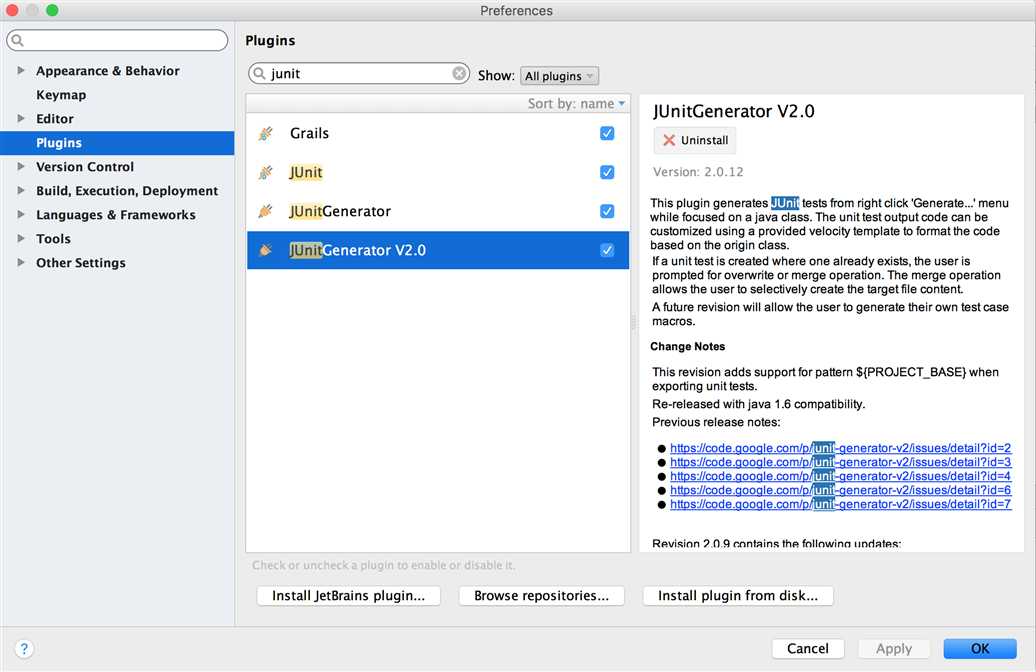The image size is (1036, 672).
Task: Select the Grails plugin row
Action: pos(438,133)
